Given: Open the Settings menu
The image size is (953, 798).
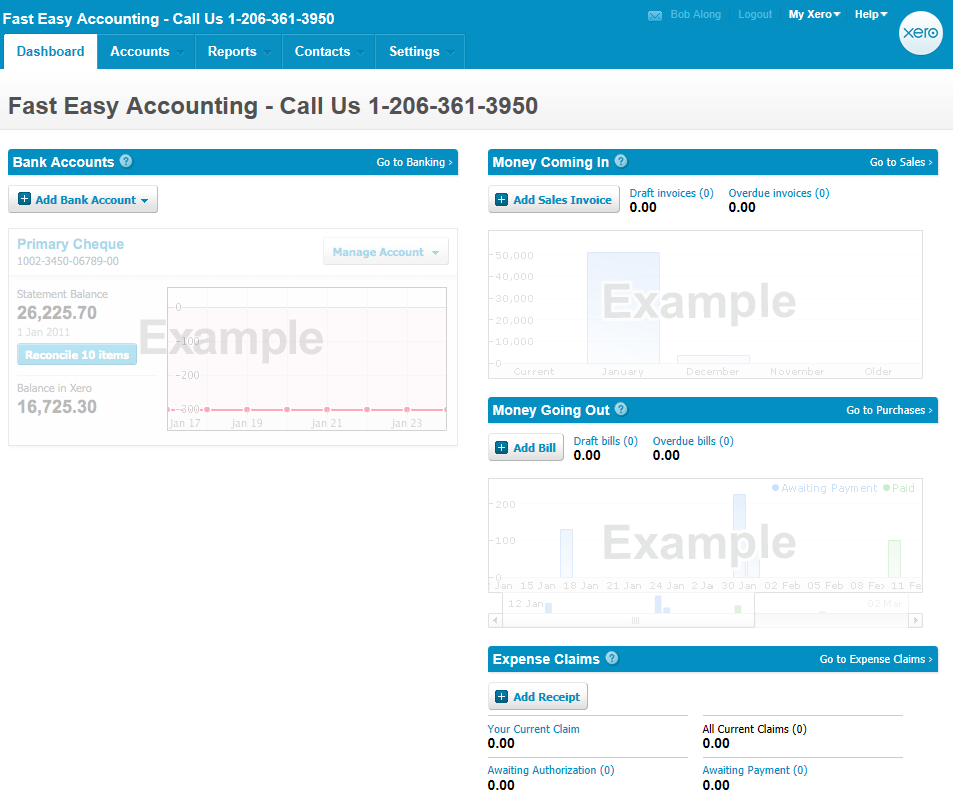Looking at the screenshot, I should pyautogui.click(x=418, y=51).
